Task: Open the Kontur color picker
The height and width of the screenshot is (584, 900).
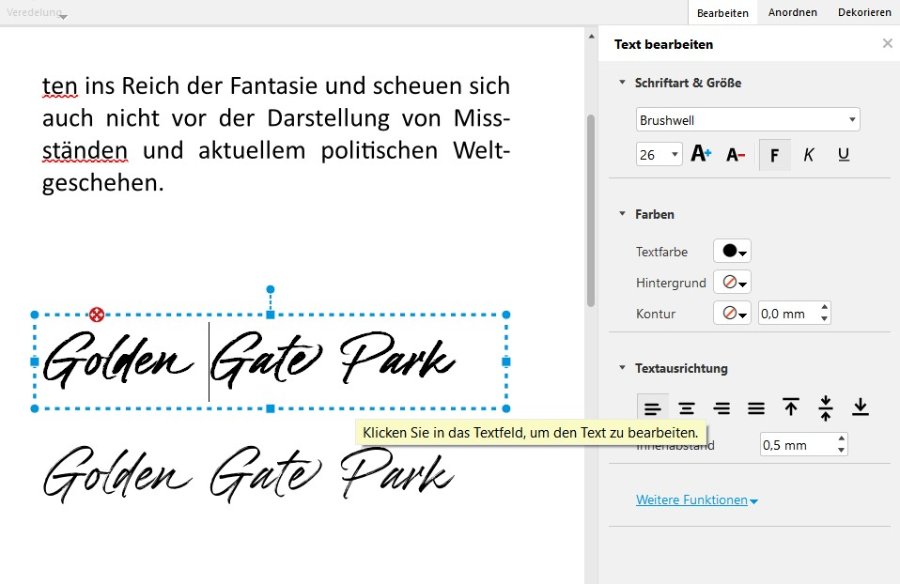Action: pos(732,313)
